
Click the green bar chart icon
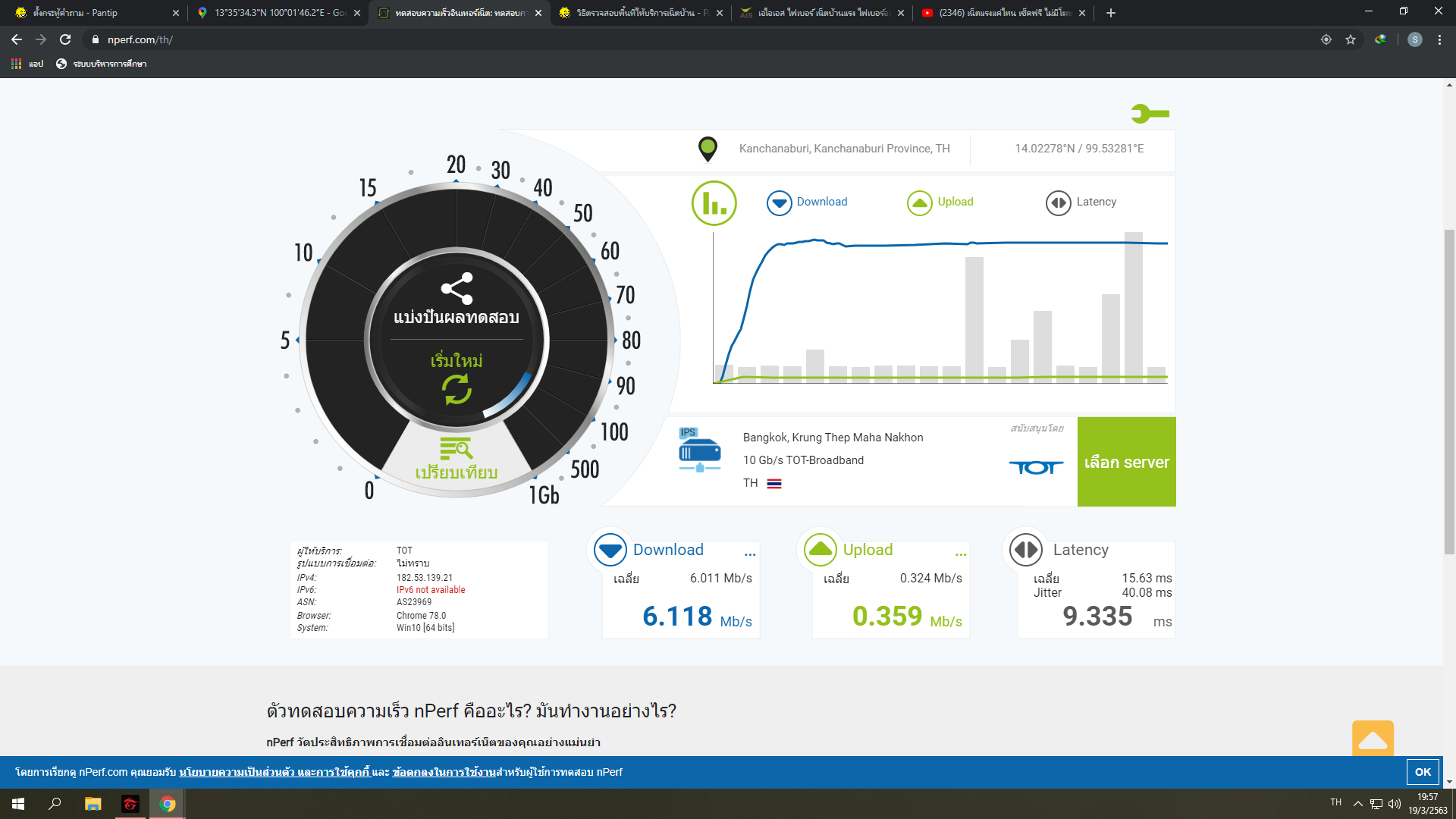tap(714, 202)
